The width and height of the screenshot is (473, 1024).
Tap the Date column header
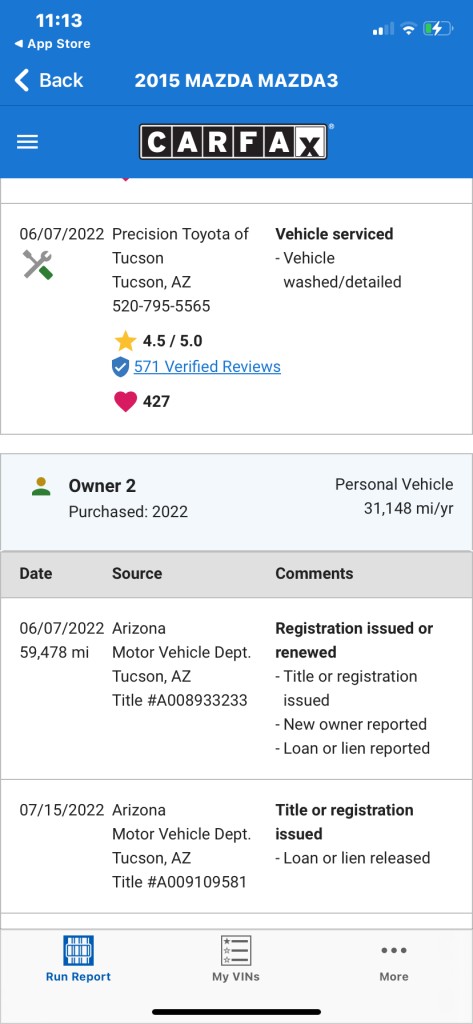pos(36,573)
